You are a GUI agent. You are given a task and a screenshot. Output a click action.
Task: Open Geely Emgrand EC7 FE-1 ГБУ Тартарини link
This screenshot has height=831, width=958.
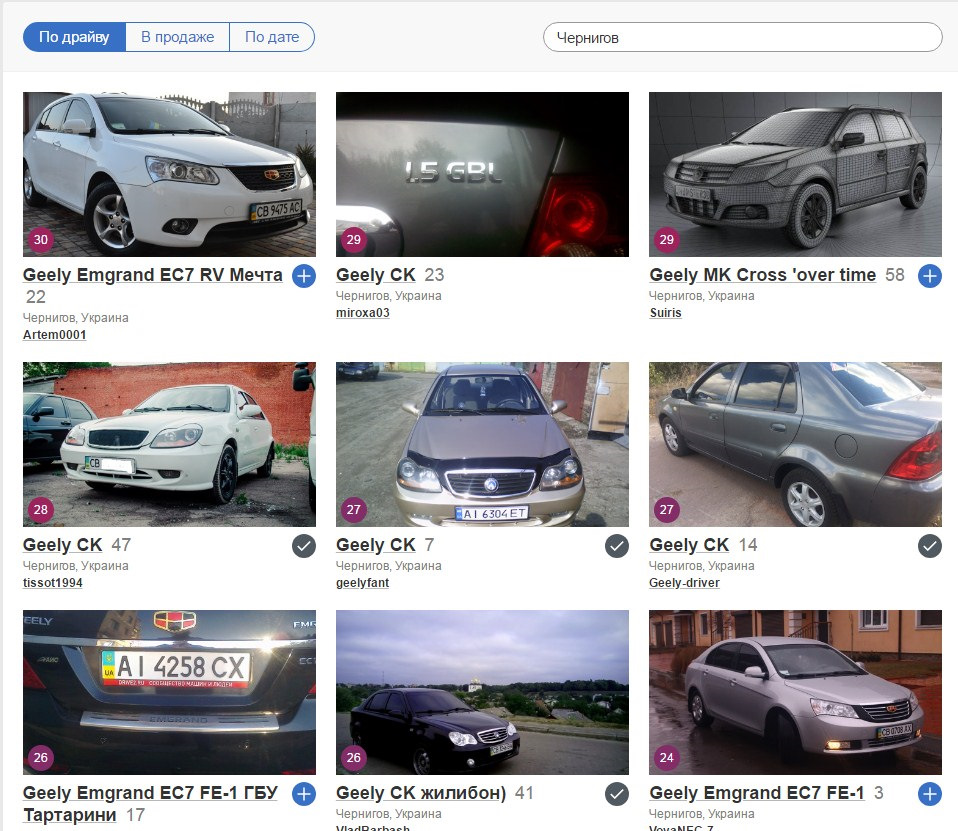(x=150, y=804)
